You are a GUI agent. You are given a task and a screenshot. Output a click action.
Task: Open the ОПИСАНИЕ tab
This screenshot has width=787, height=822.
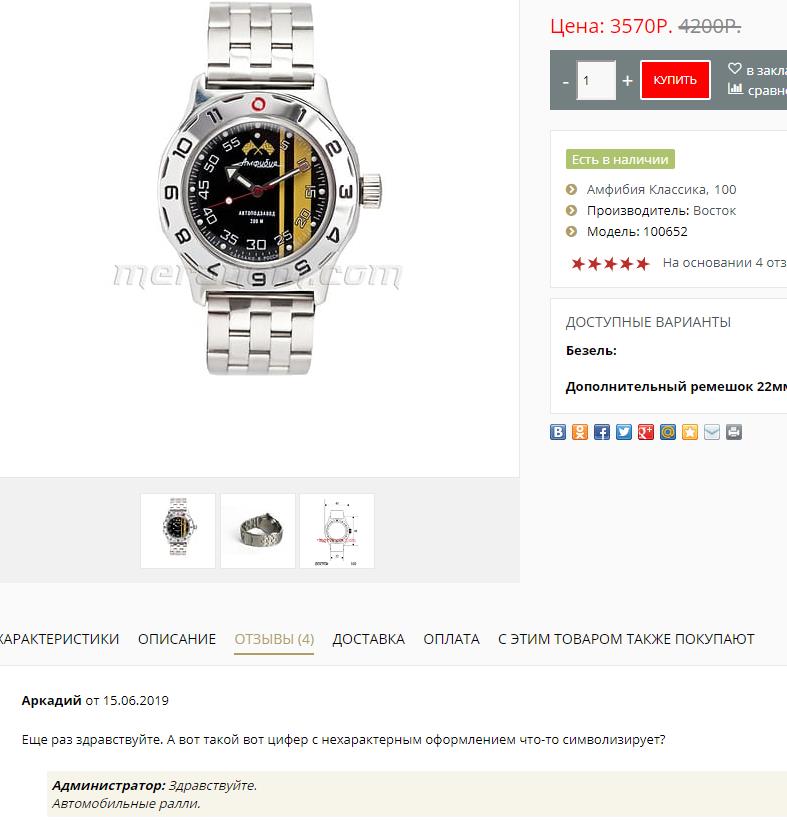coord(177,639)
